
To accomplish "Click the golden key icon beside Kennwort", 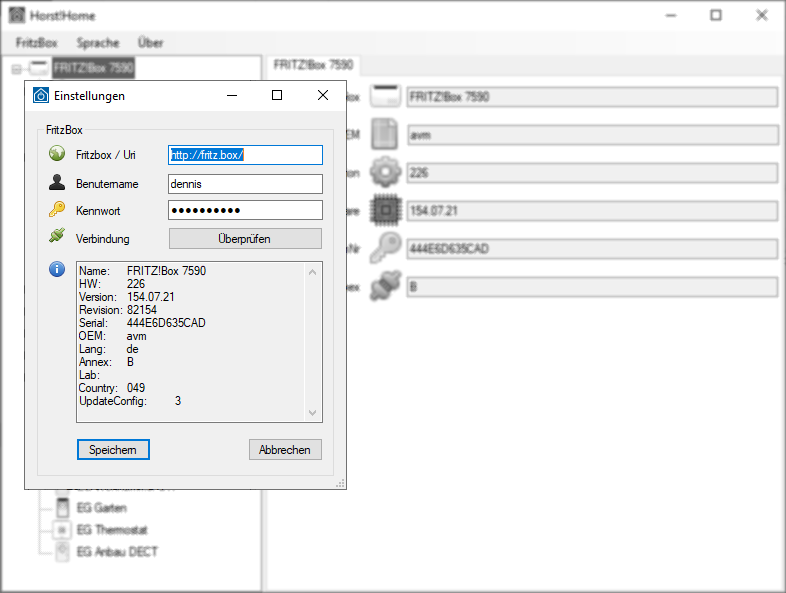I will click(x=57, y=210).
